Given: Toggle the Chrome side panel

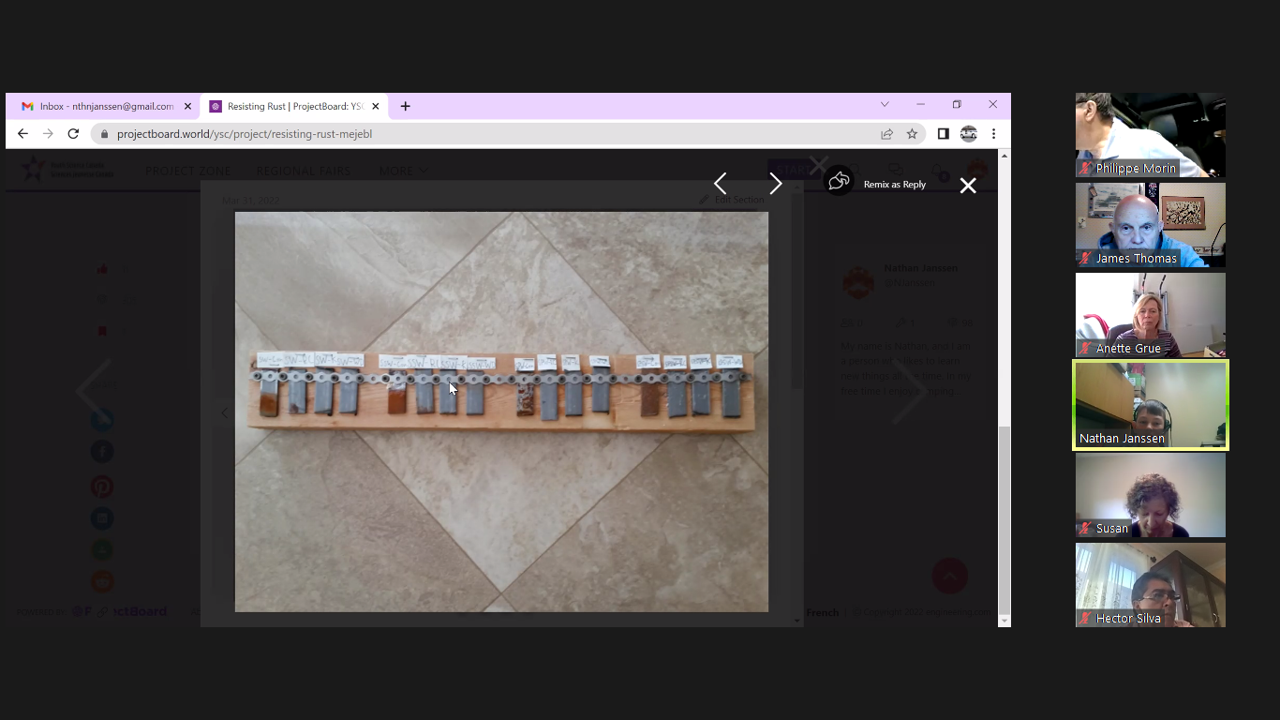Looking at the screenshot, I should [942, 134].
